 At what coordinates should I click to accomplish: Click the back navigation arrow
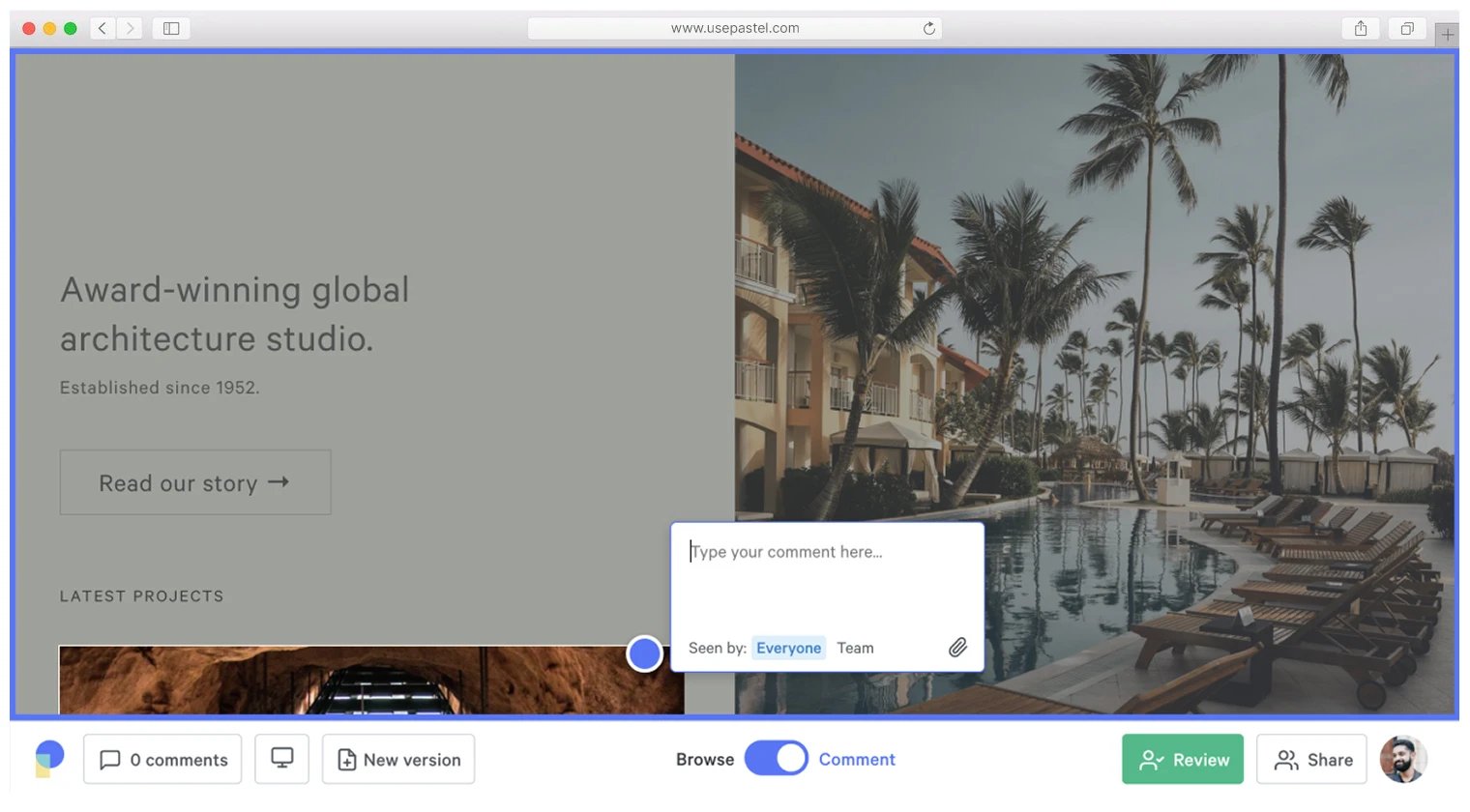[x=103, y=28]
